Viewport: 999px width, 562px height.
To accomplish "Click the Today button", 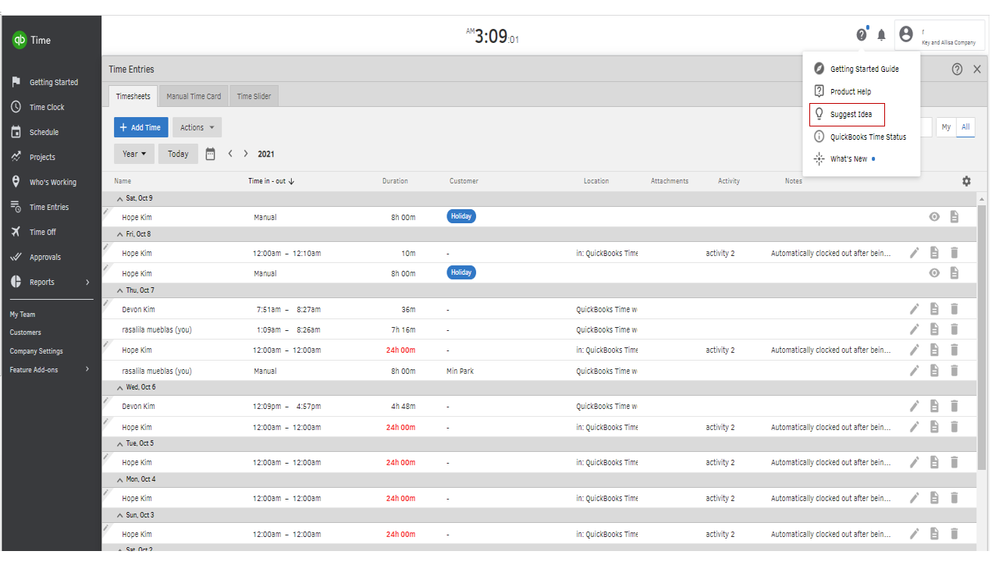I will click(178, 154).
